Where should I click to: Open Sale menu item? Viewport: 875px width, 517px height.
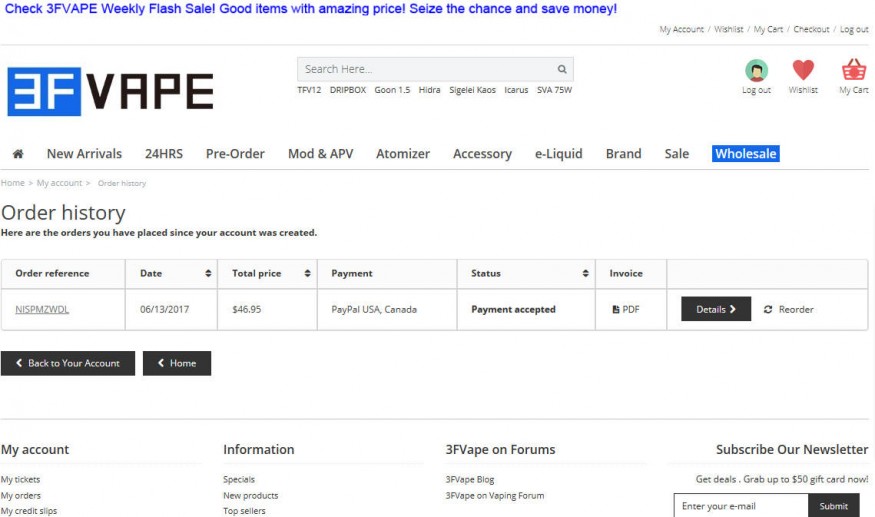(676, 154)
